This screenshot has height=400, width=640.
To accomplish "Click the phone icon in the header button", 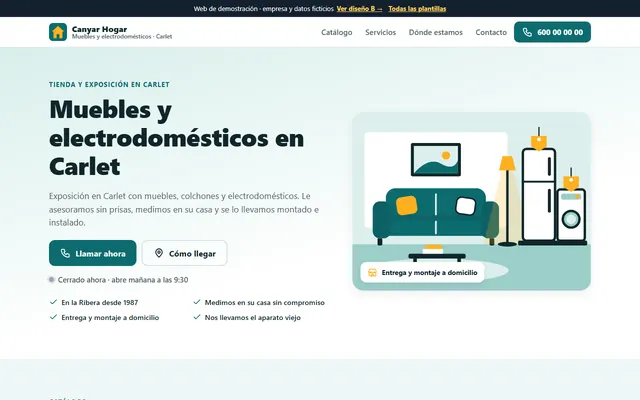I will (x=527, y=32).
